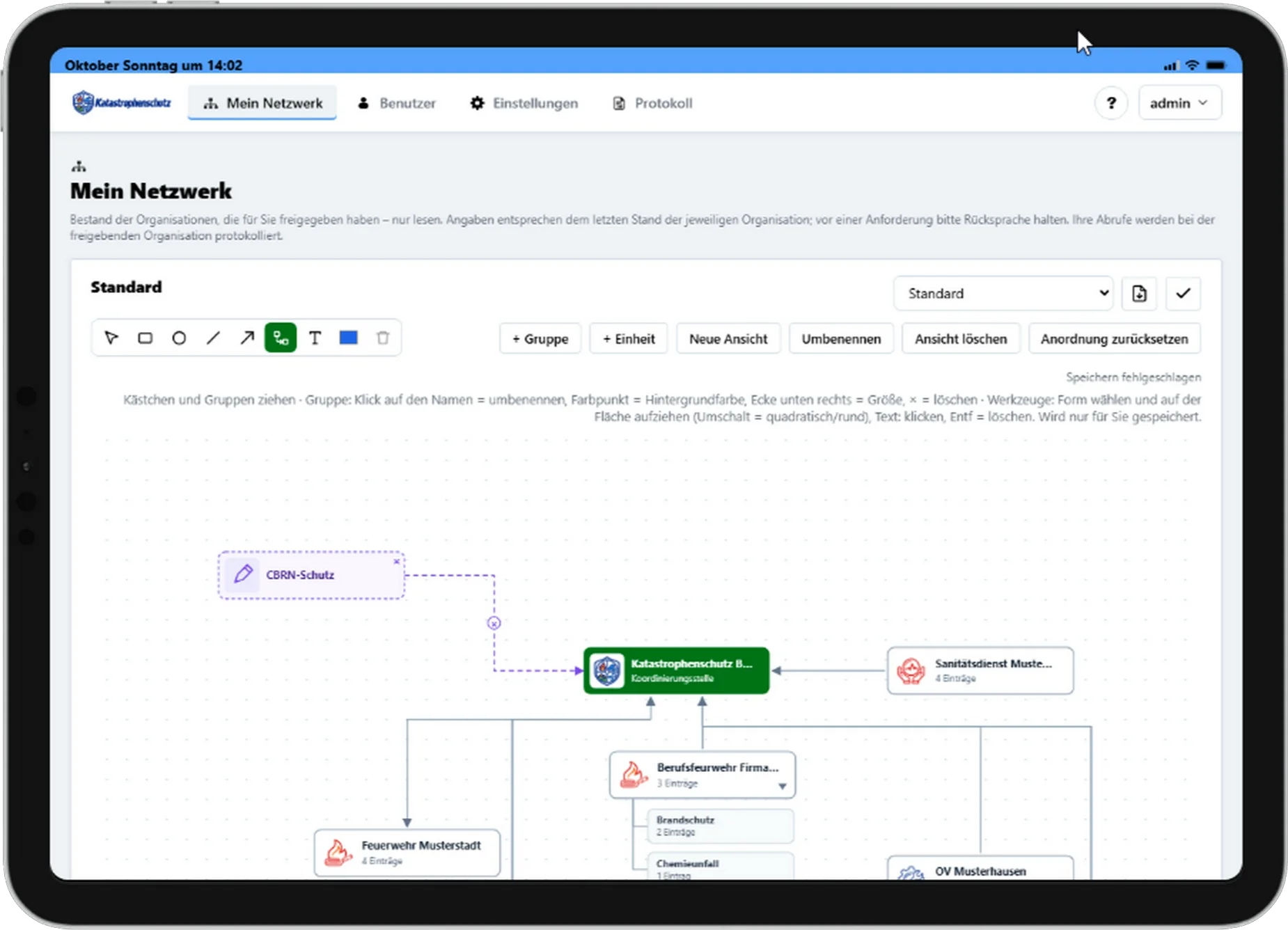Viewport: 1288px width, 930px height.
Task: Click the Sanitätsdienst node's red icon
Action: pyautogui.click(x=911, y=671)
